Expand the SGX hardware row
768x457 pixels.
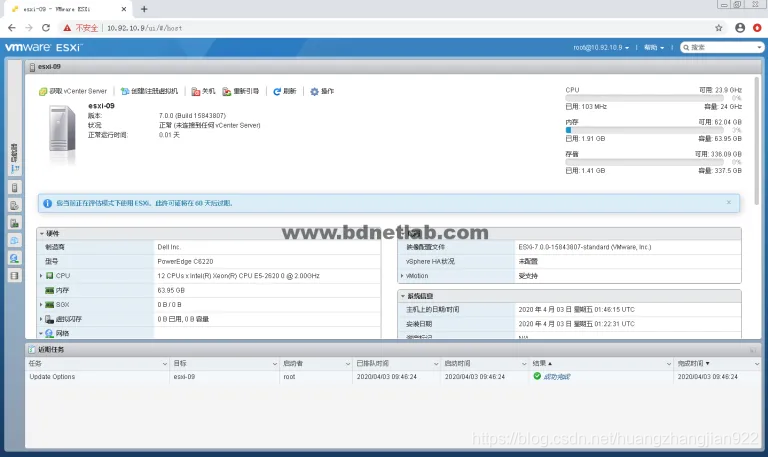pos(41,305)
